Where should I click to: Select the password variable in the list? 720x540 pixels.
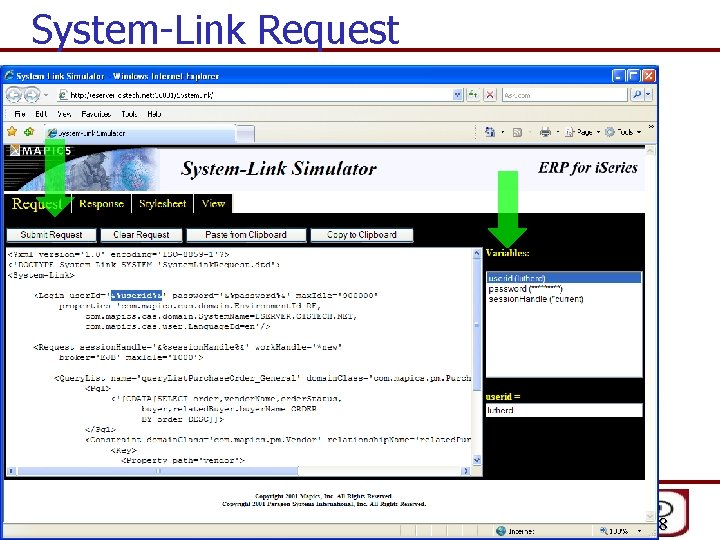click(564, 288)
